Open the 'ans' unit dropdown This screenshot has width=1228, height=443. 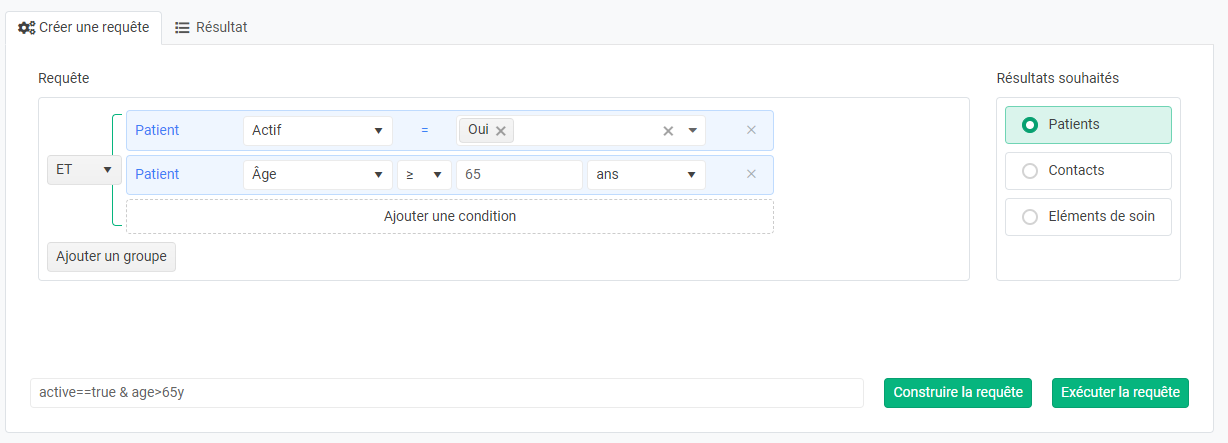[x=646, y=174]
